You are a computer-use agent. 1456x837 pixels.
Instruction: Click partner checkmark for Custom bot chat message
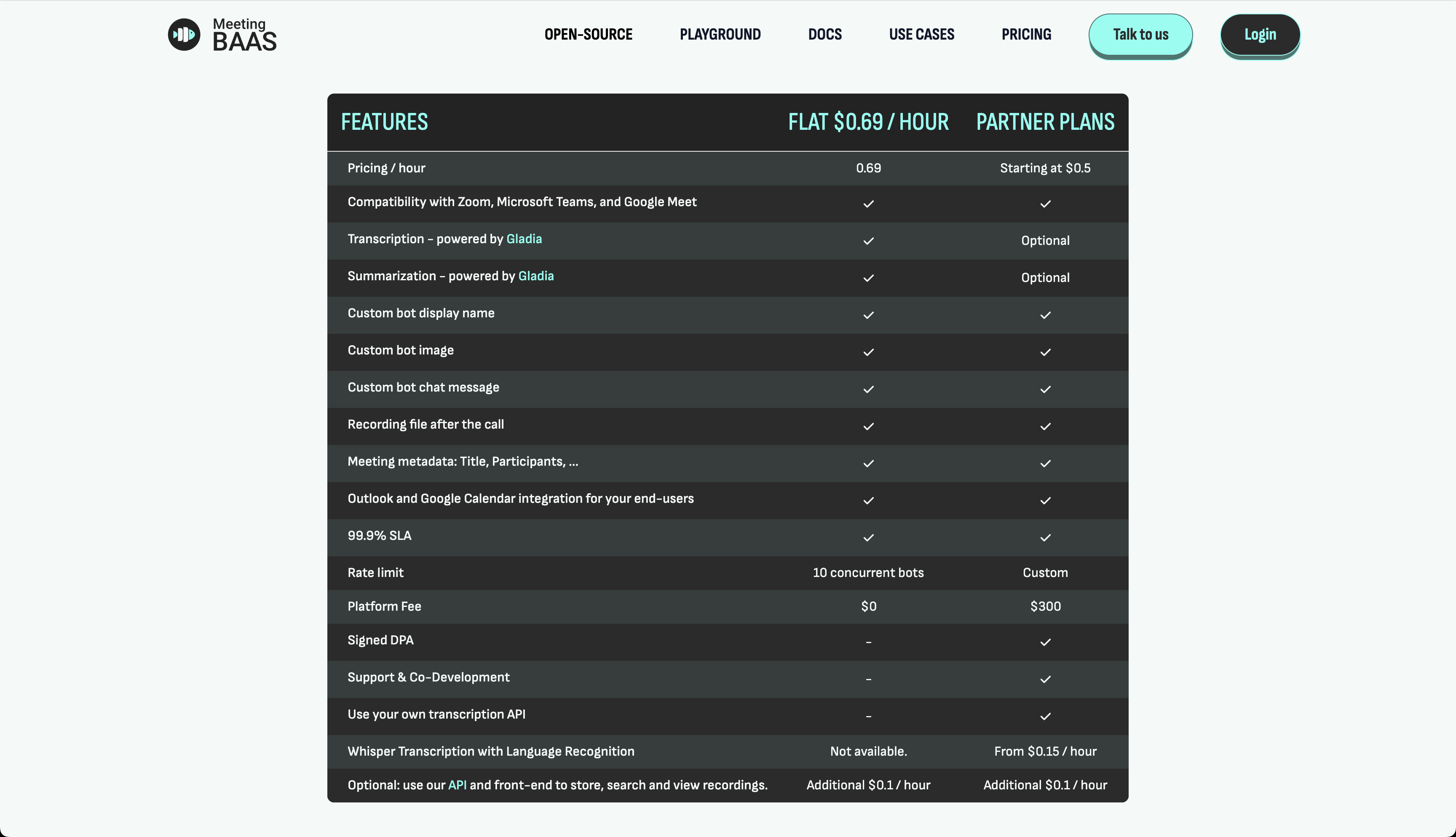(x=1045, y=389)
